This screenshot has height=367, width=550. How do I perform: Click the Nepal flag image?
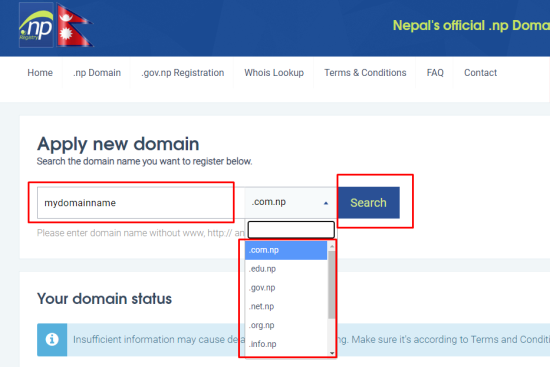point(75,25)
